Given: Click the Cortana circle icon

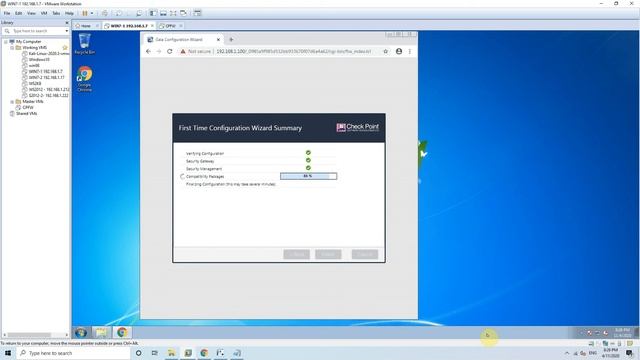Looking at the screenshot, I should (x=139, y=353).
